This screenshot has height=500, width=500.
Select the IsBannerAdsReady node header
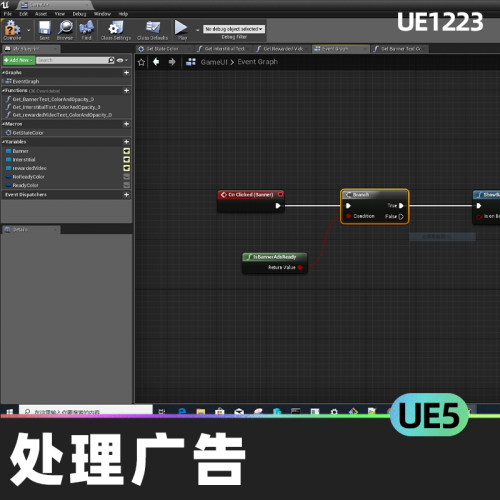click(275, 257)
